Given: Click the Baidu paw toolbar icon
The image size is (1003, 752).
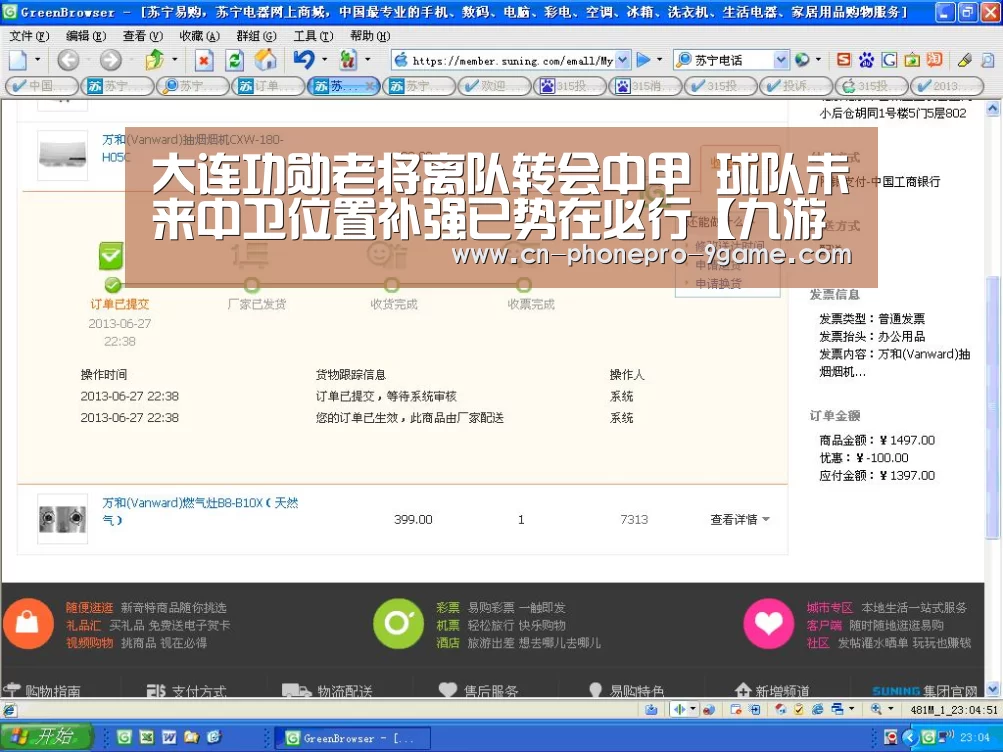Looking at the screenshot, I should [867, 60].
